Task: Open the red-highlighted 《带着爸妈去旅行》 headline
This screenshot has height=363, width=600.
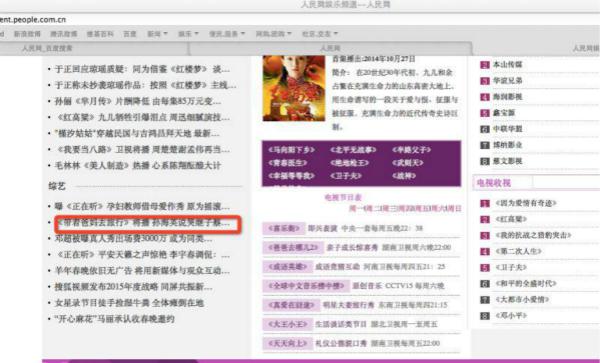Action: [x=143, y=223]
